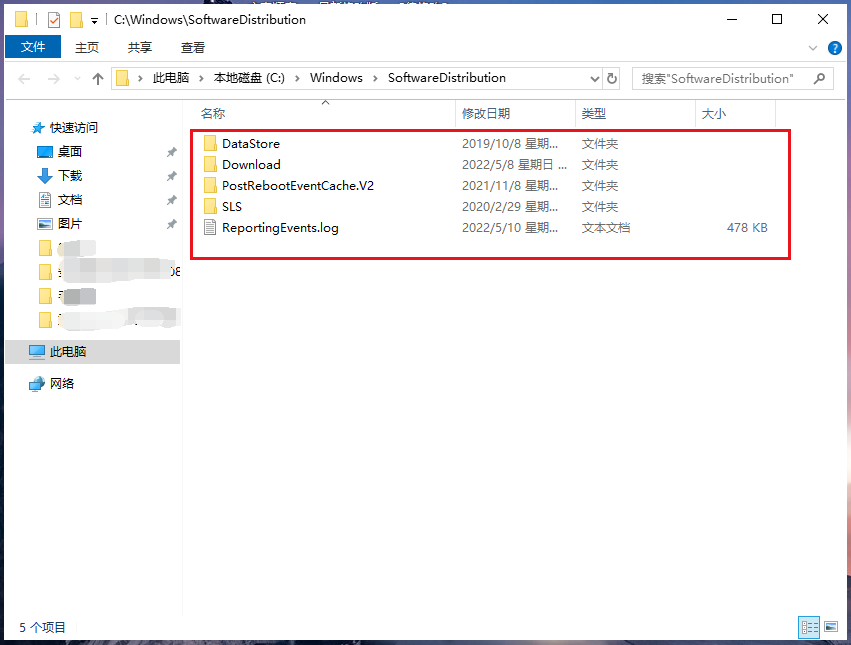
Task: Click Windows in the address breadcrumb
Action: click(336, 78)
